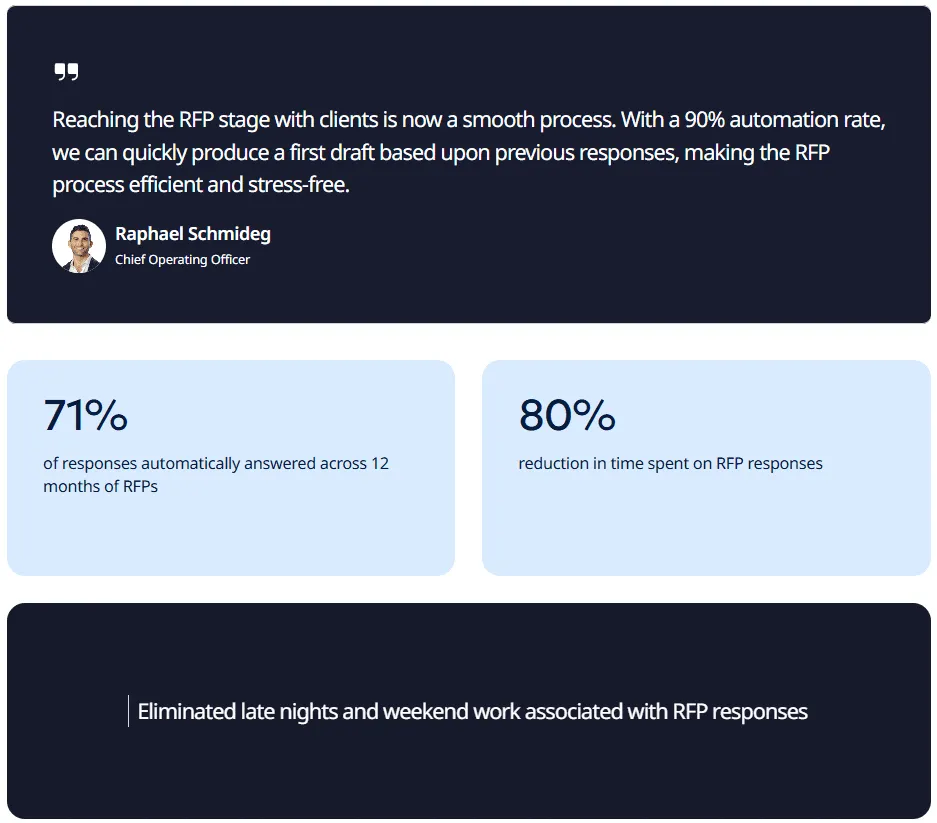Click the dark testimonial card background

coord(469,164)
